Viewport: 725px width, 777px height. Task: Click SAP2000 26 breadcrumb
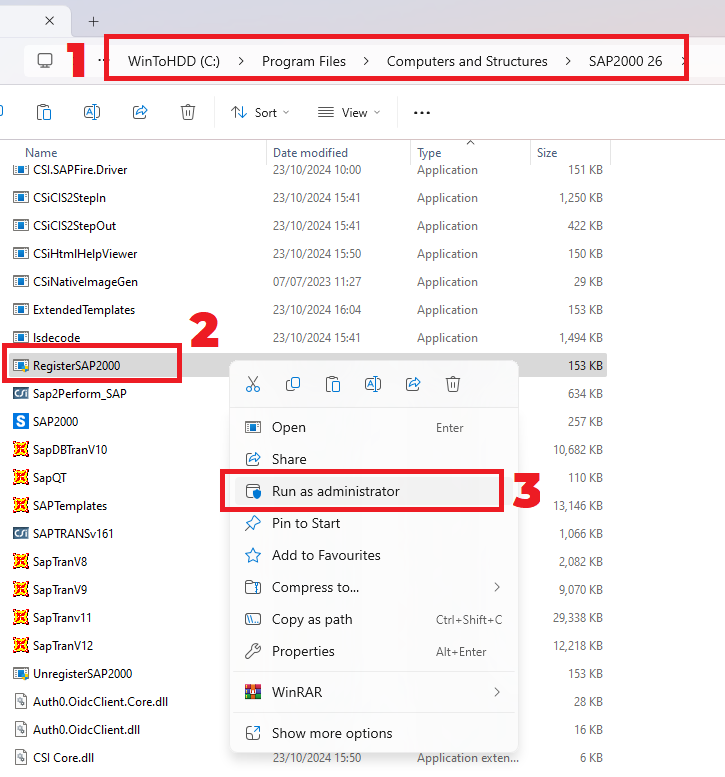click(x=625, y=61)
